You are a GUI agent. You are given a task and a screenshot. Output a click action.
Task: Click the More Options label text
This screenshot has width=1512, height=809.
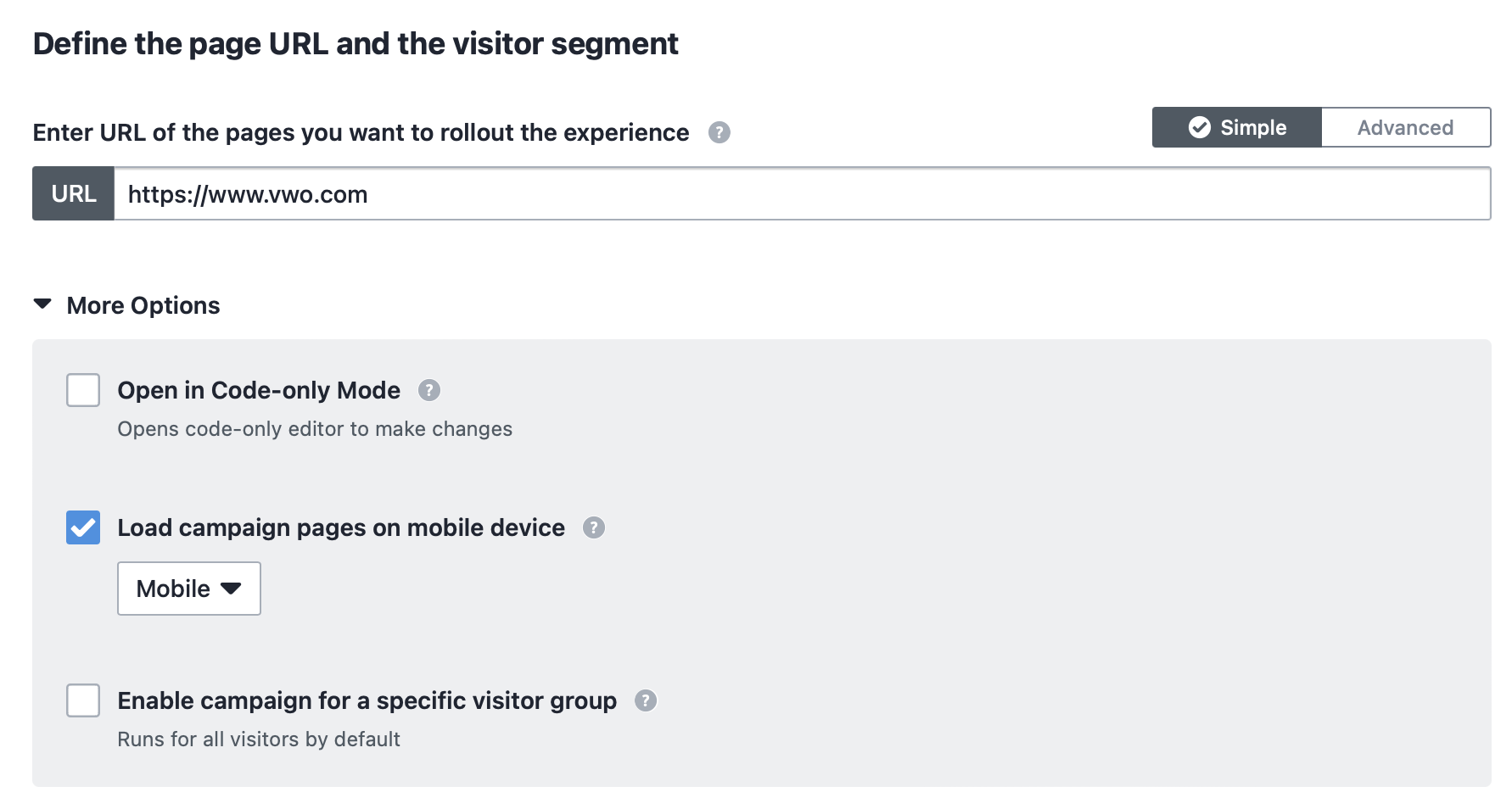tap(143, 306)
